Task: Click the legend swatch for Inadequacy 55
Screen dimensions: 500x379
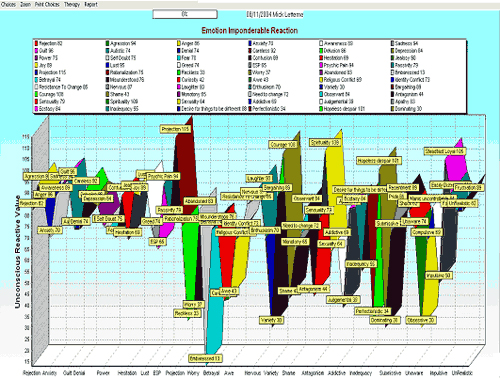Action: point(108,109)
